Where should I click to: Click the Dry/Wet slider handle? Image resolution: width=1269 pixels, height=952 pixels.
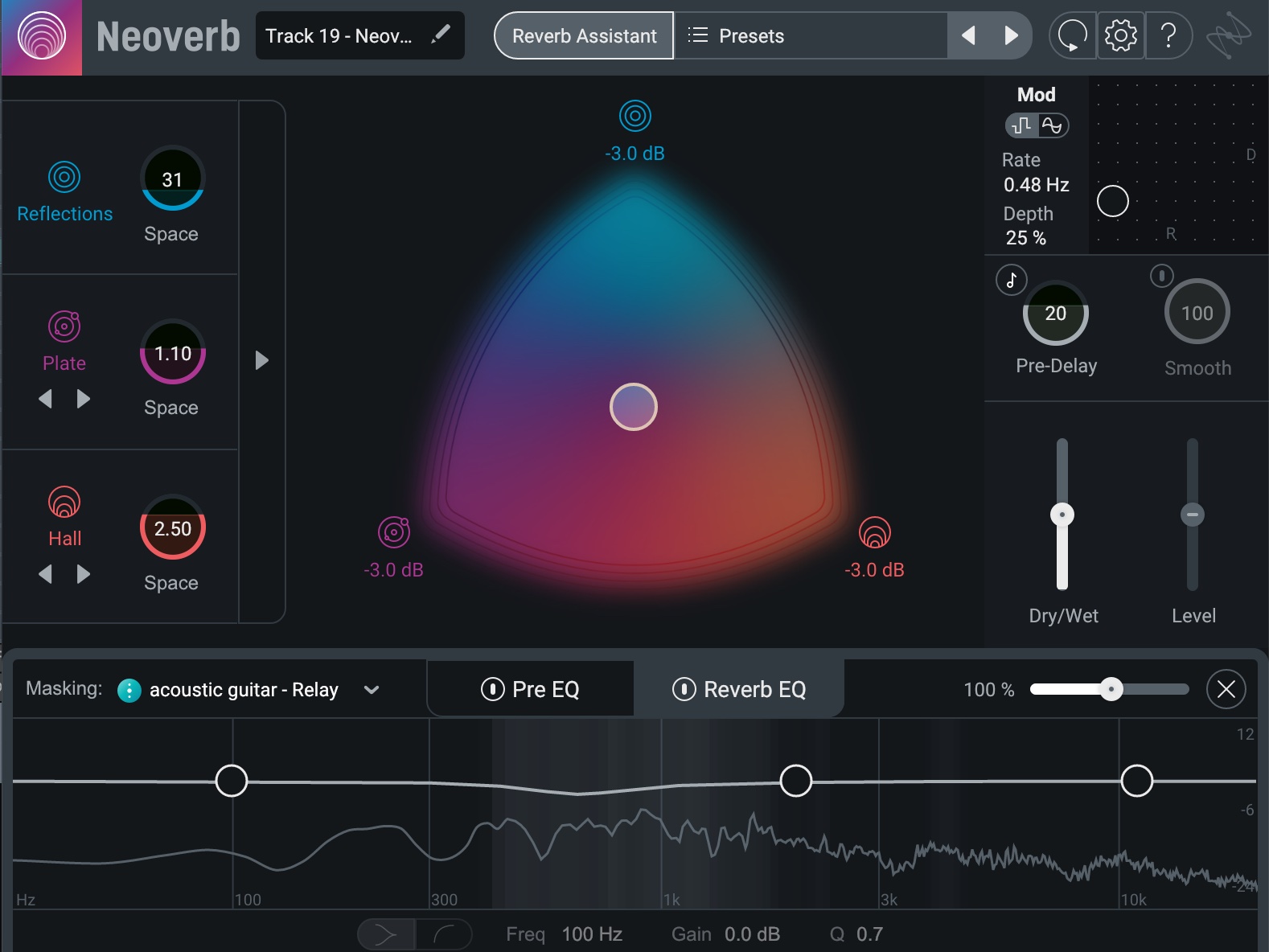[x=1062, y=515]
